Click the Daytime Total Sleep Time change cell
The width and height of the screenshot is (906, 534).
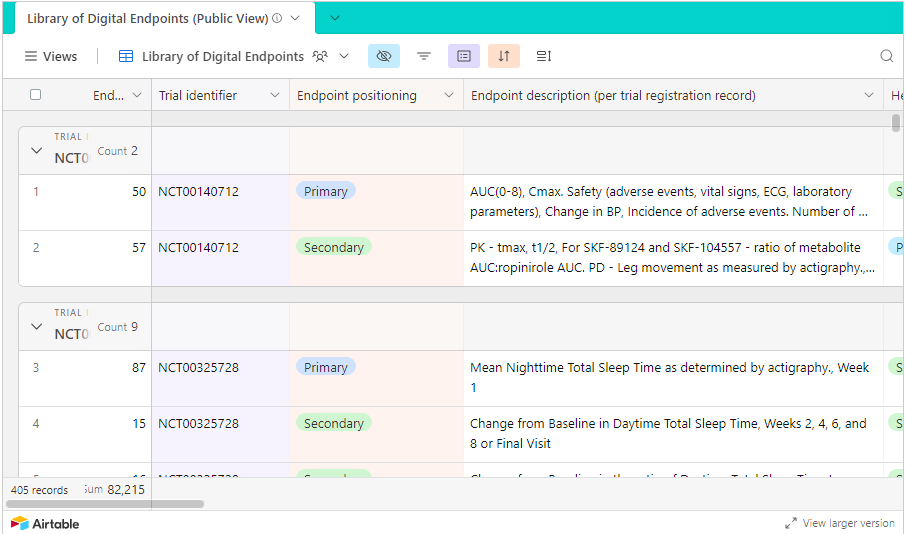[673, 435]
